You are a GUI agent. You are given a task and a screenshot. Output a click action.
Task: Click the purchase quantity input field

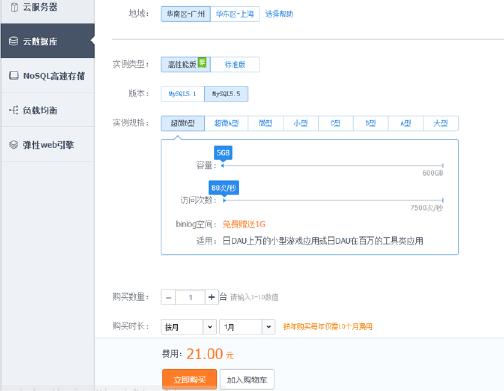click(190, 297)
